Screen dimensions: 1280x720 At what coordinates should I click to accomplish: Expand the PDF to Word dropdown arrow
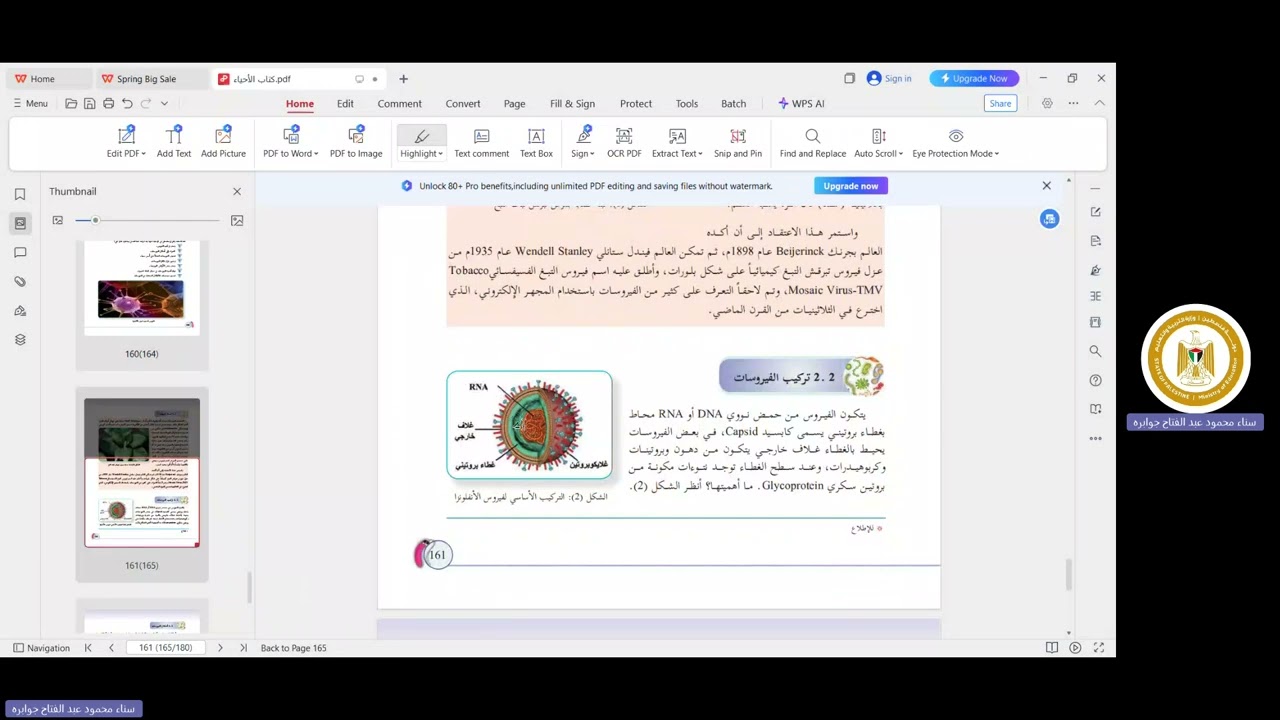point(316,154)
